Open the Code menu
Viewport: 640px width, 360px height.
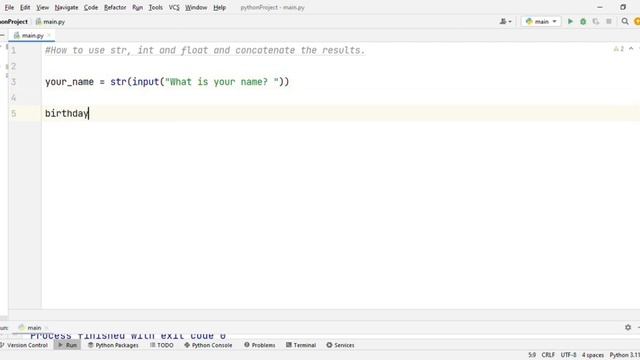pos(91,7)
